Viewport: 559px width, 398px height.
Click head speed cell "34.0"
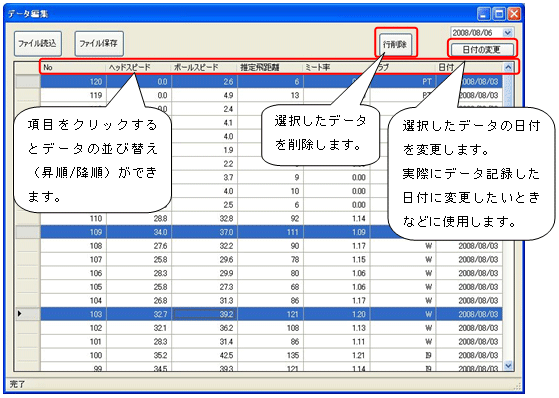pyautogui.click(x=139, y=232)
